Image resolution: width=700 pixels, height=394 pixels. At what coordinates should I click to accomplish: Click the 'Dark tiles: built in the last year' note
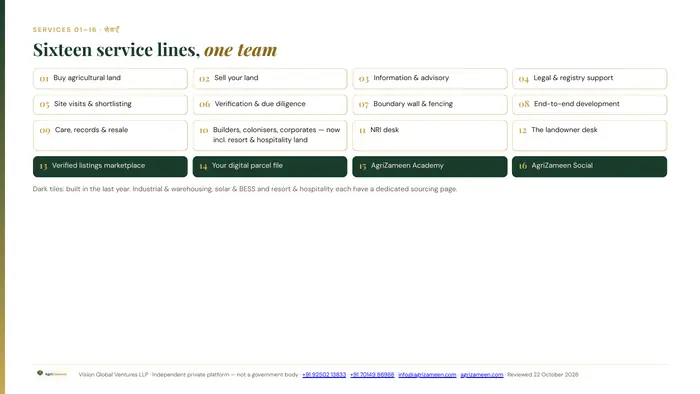coord(245,189)
